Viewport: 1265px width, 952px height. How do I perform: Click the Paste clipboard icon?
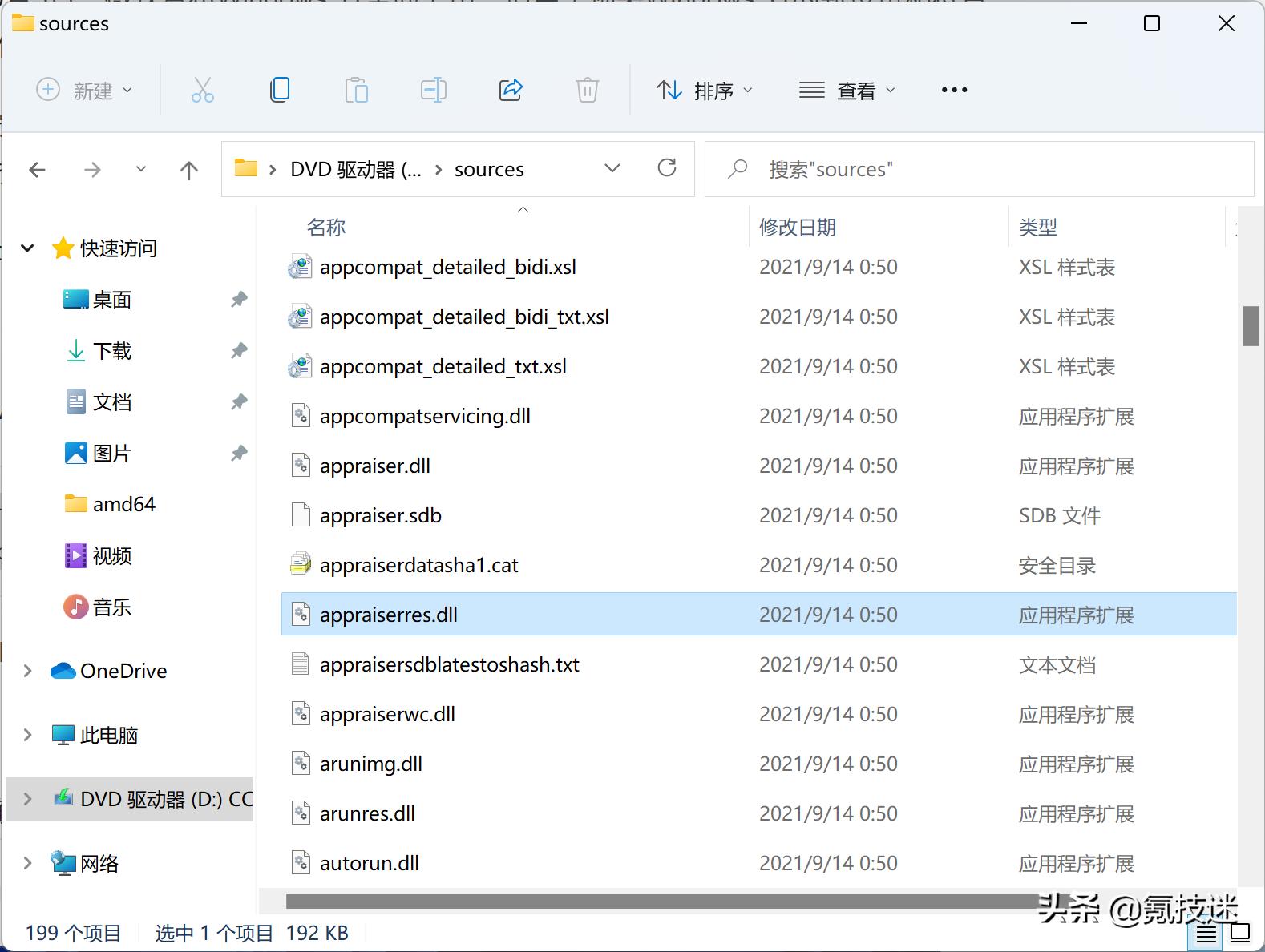(357, 90)
